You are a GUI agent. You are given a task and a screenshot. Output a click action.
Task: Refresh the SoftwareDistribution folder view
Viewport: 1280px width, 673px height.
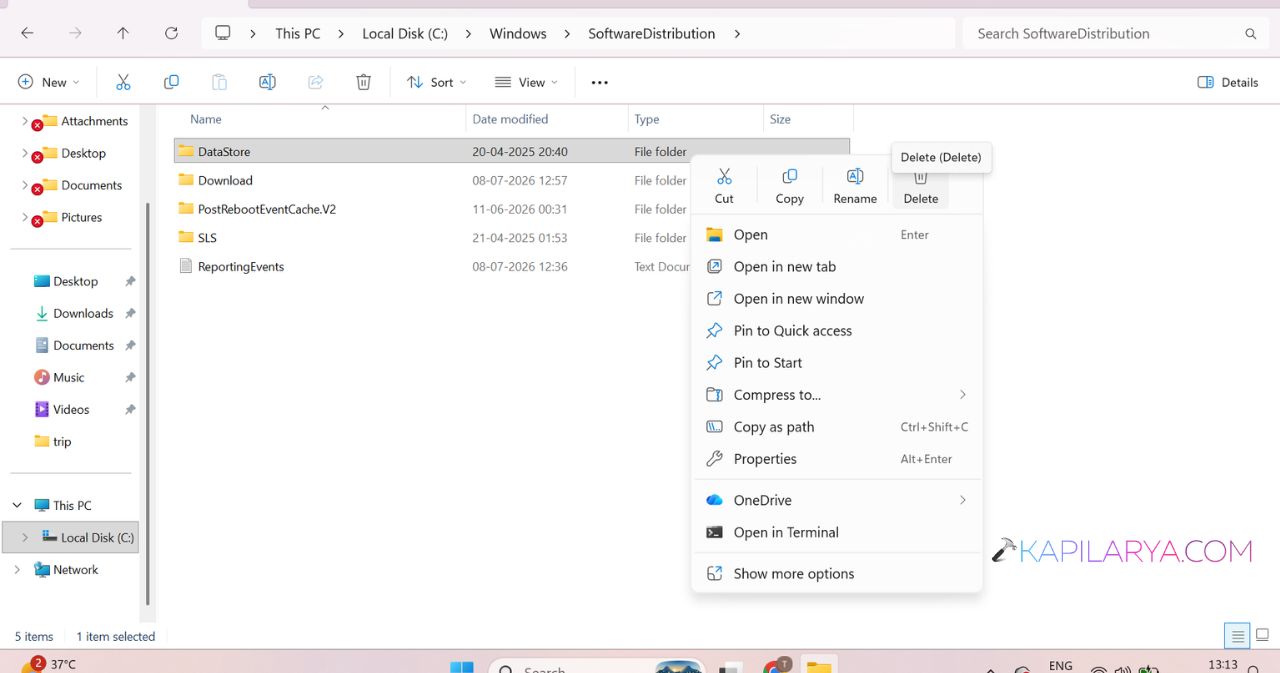(x=171, y=33)
